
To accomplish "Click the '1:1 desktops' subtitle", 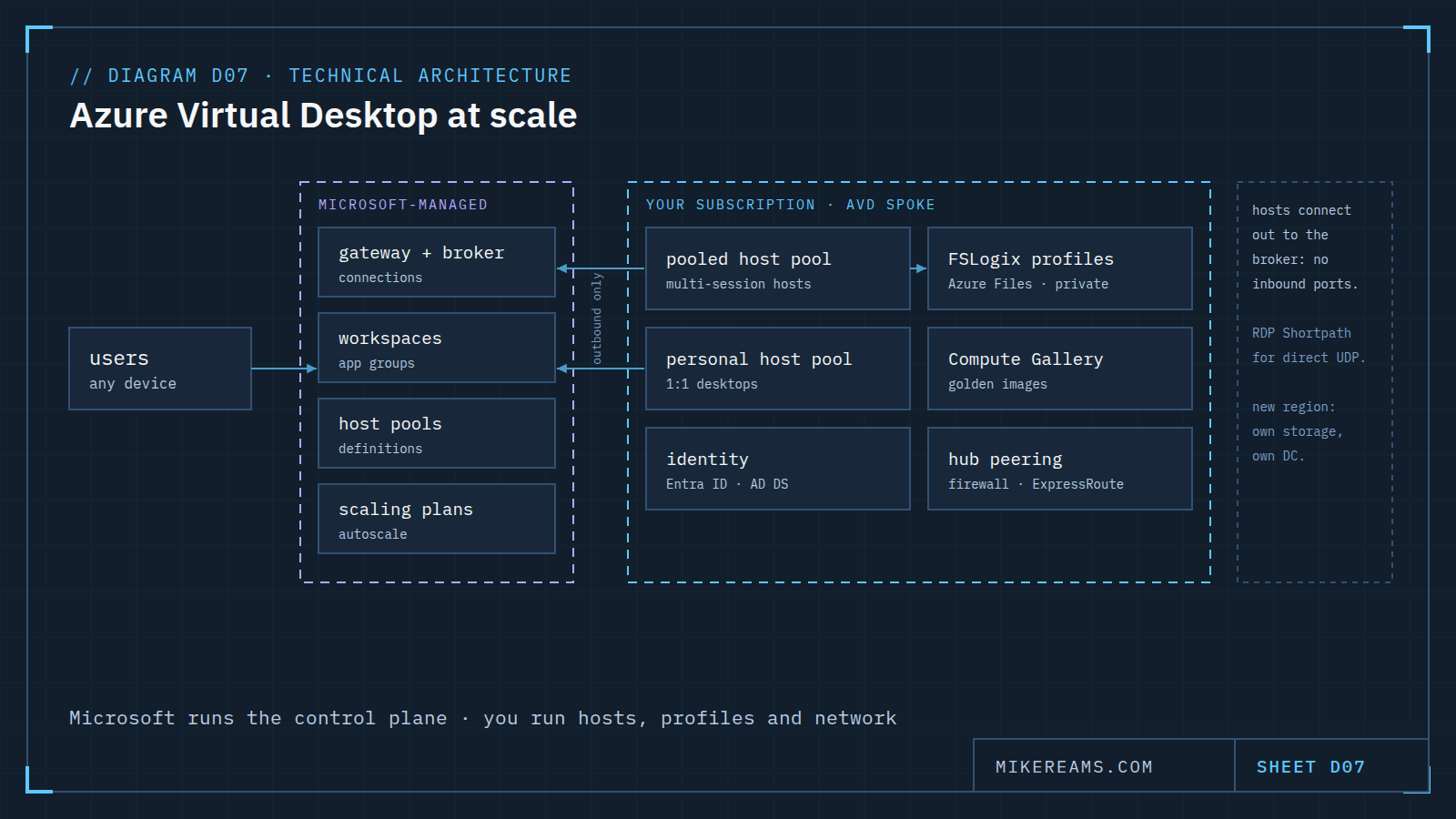I will [712, 384].
